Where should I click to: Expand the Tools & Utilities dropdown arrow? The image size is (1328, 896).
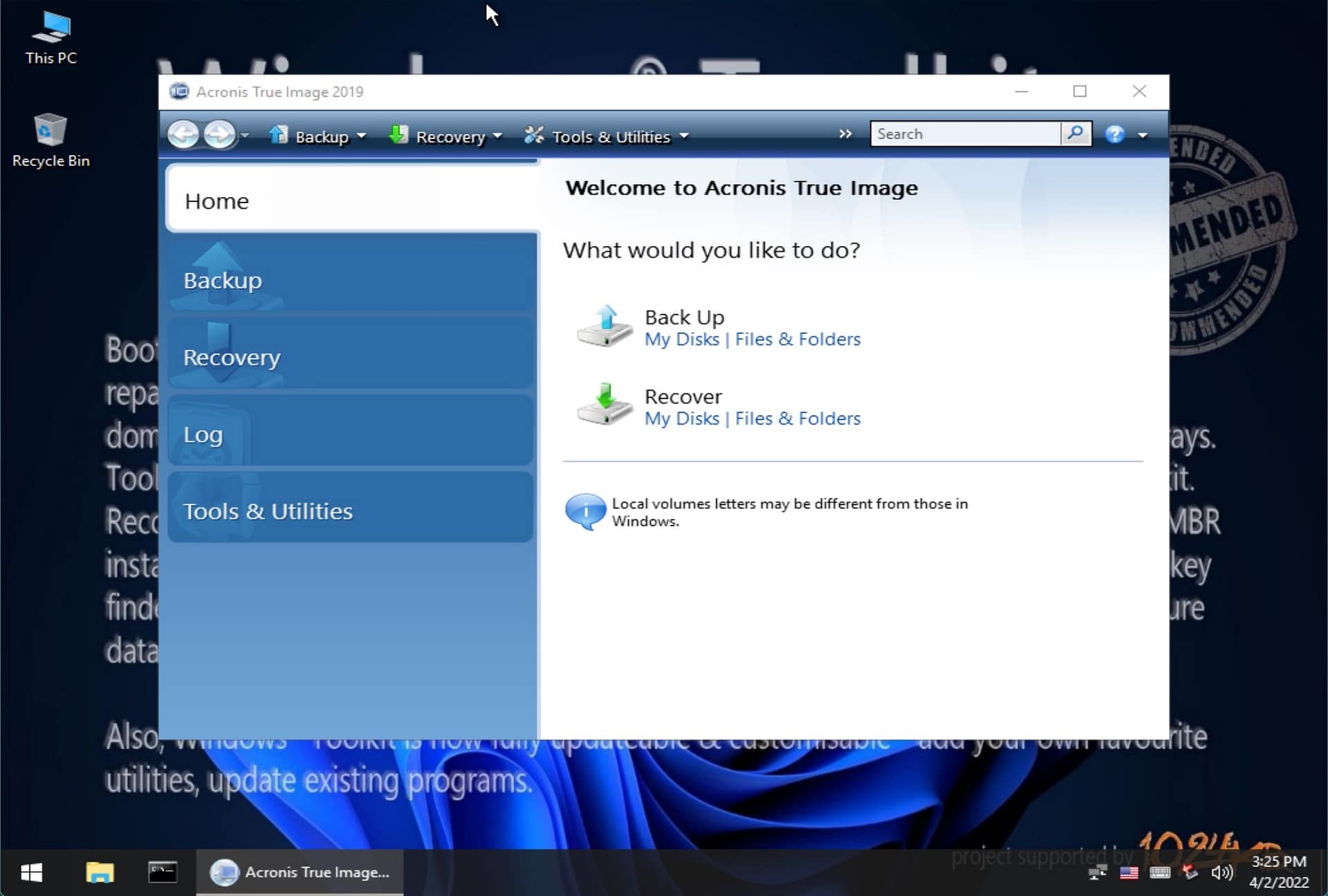pos(683,137)
